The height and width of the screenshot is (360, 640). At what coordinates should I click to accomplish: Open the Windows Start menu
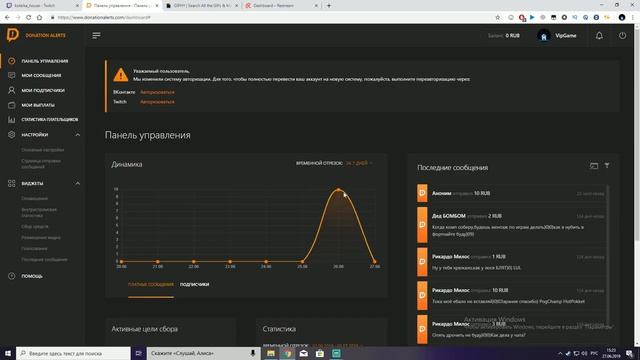(x=8, y=353)
